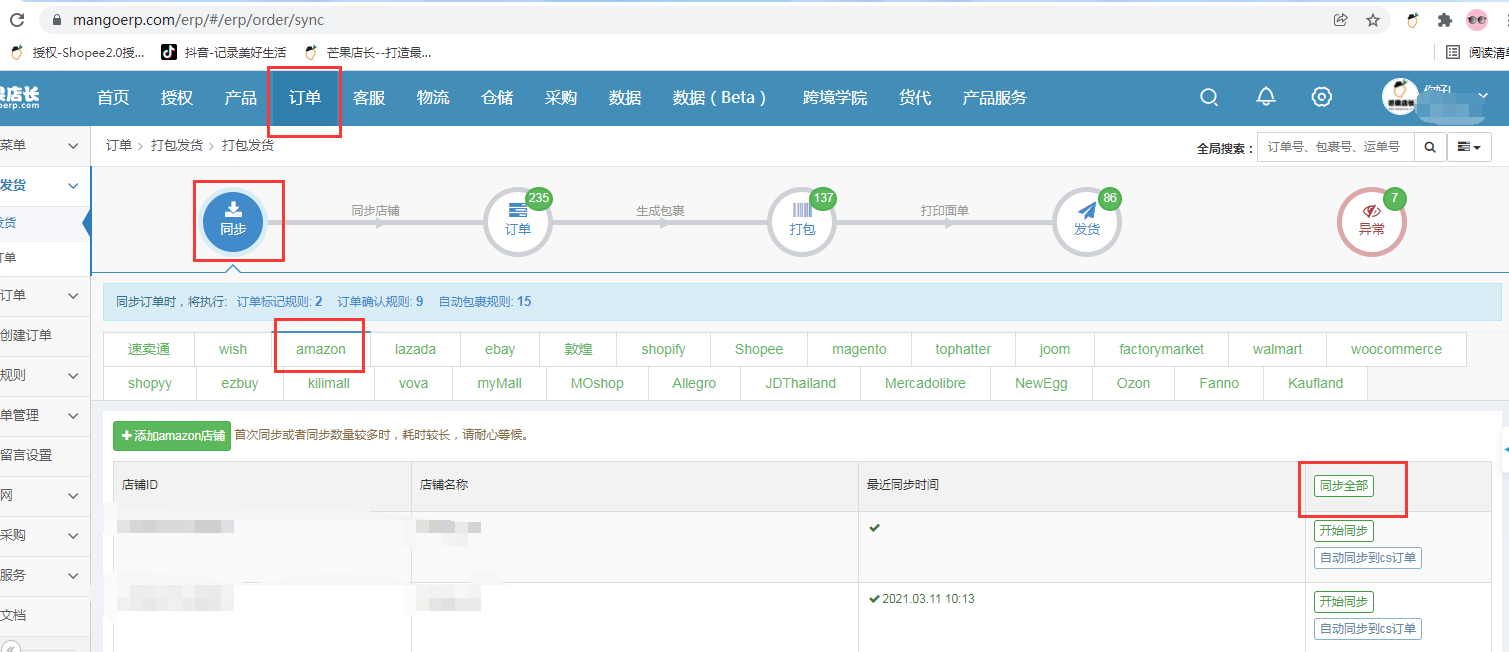Collapse the sidebar with the double-arrow icon

click(x=10, y=647)
